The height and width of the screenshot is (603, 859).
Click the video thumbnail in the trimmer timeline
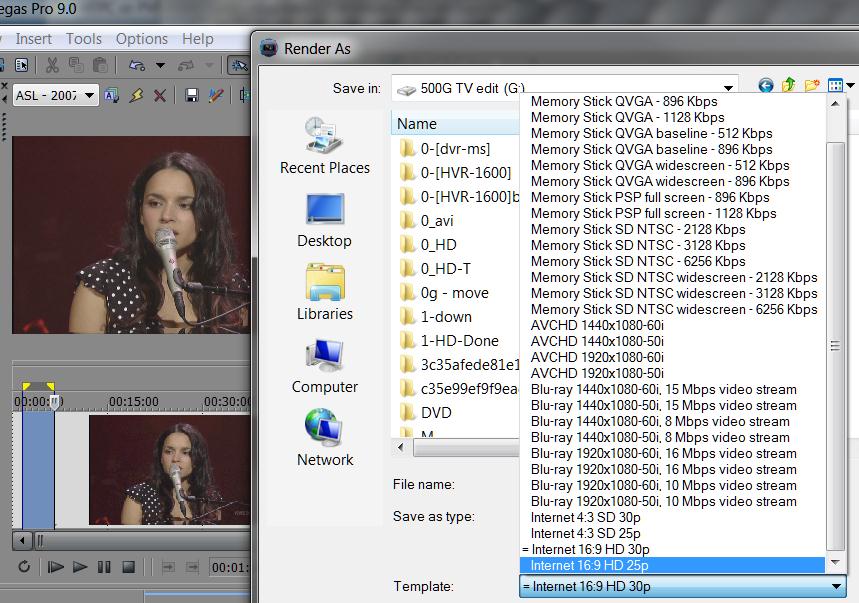pos(169,470)
